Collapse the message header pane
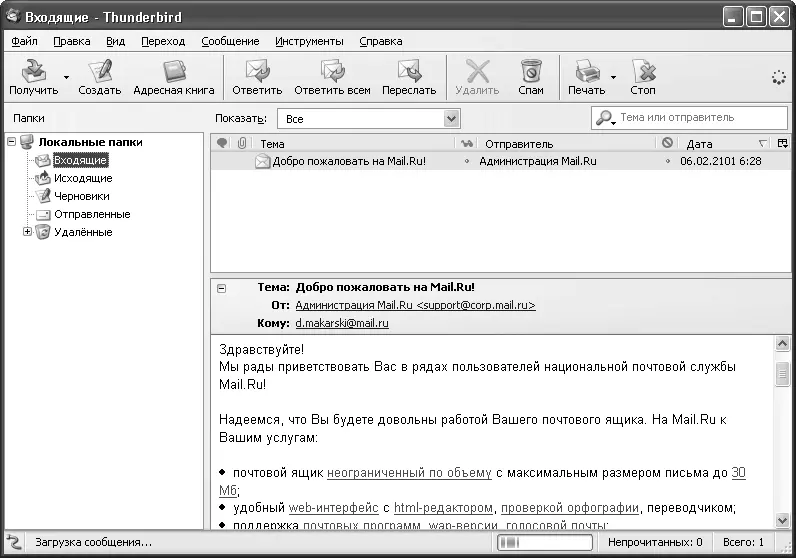The image size is (796, 558). point(221,288)
